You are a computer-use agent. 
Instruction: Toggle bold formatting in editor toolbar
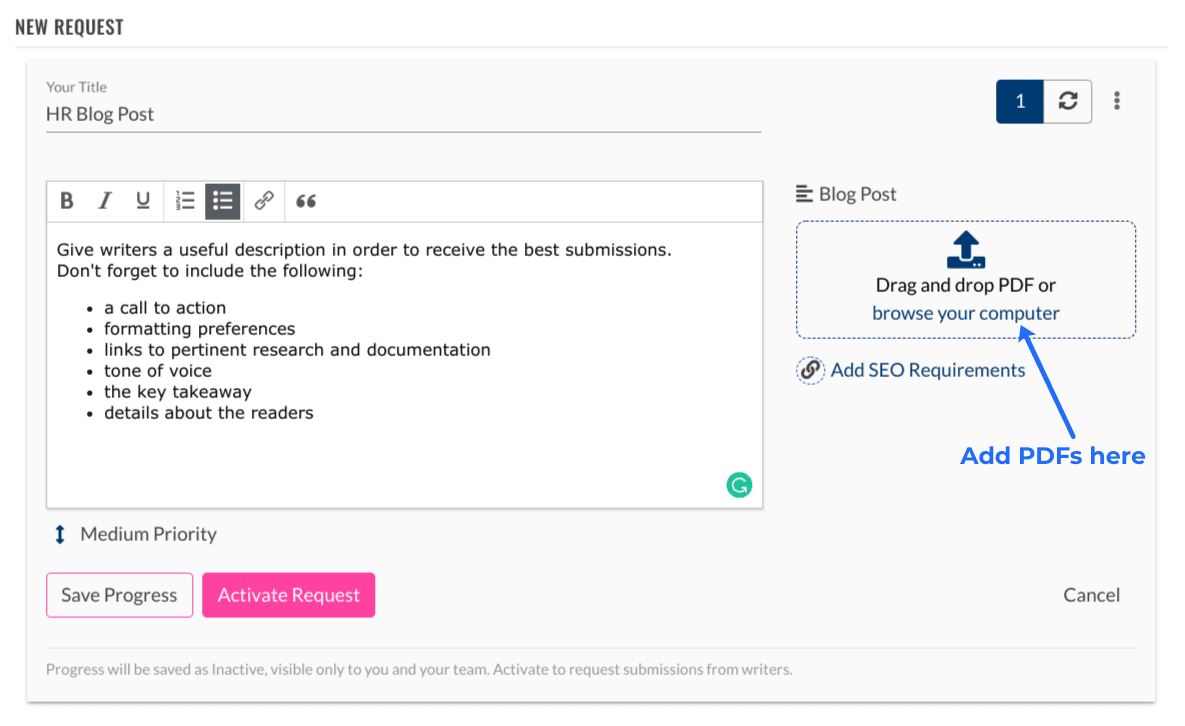tap(67, 201)
